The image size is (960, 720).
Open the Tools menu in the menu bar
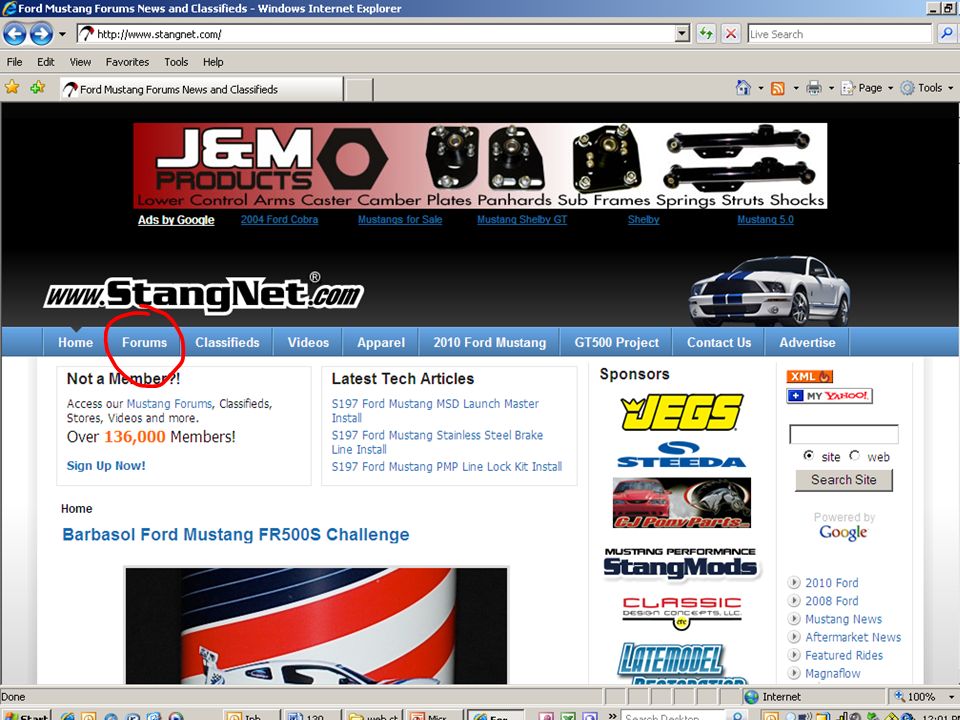[176, 62]
